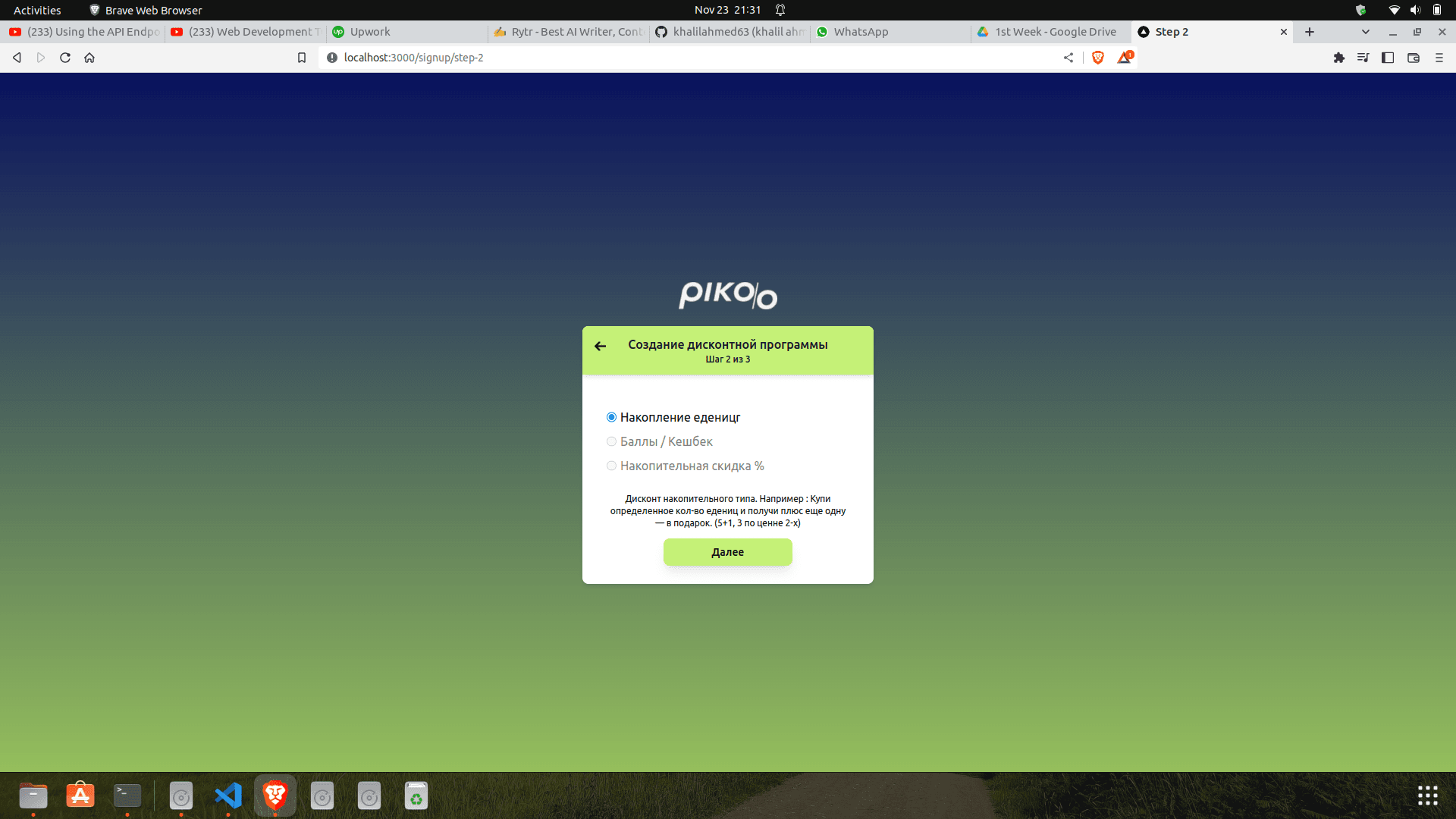The height and width of the screenshot is (819, 1456).
Task: Switch to the khalilahmed63 GitHub tab
Action: (x=730, y=32)
